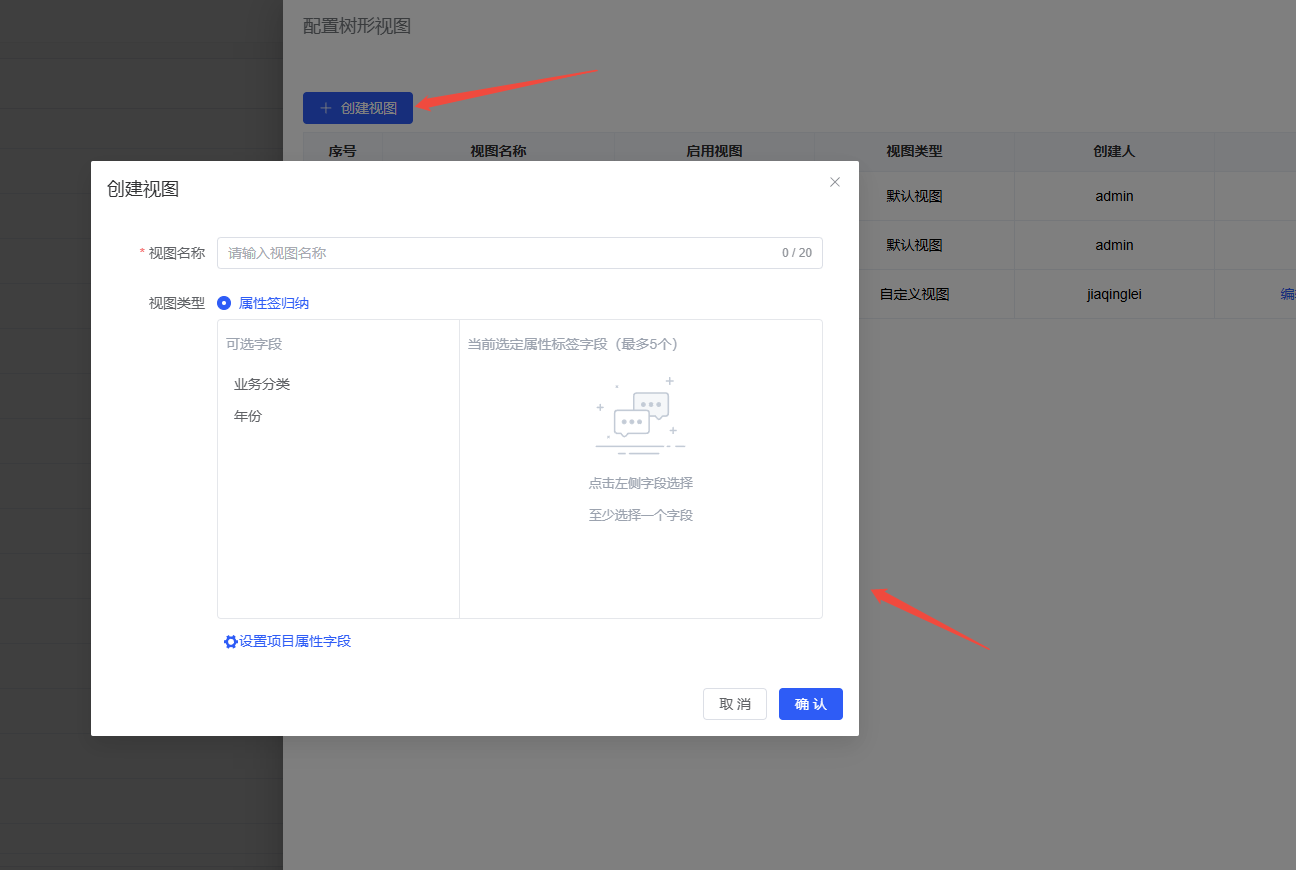Click the 视图类型 column header
The image size is (1296, 870).
(914, 151)
